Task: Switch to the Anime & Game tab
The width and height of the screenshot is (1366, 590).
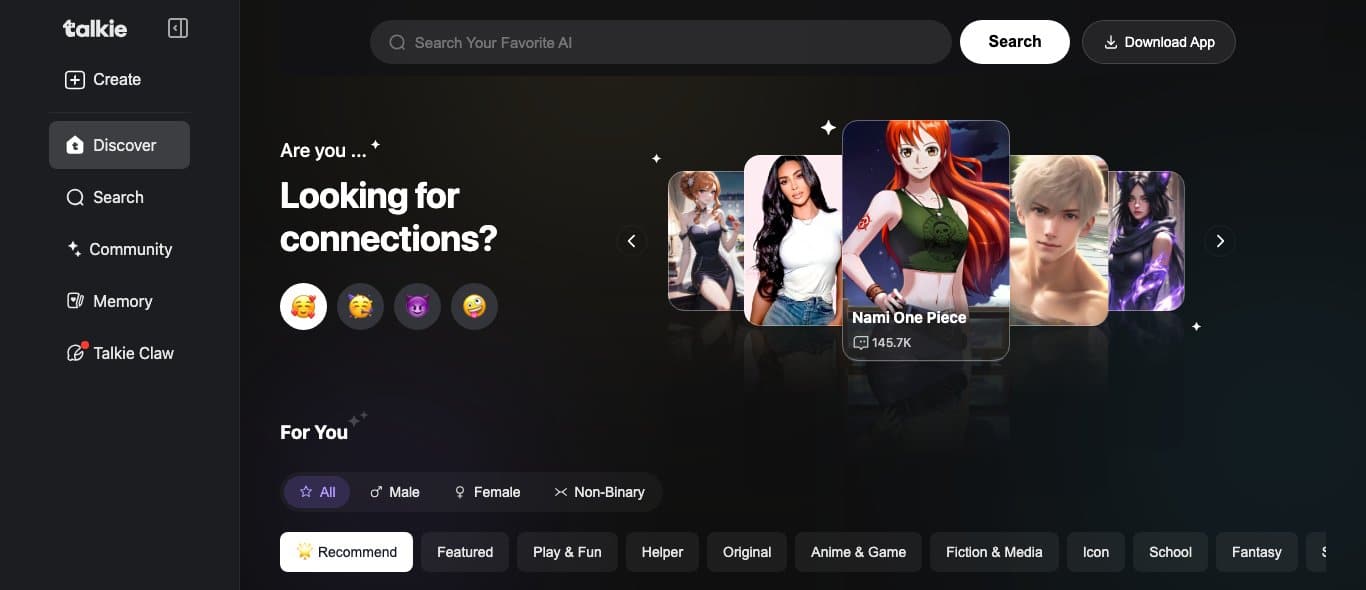Action: tap(858, 552)
